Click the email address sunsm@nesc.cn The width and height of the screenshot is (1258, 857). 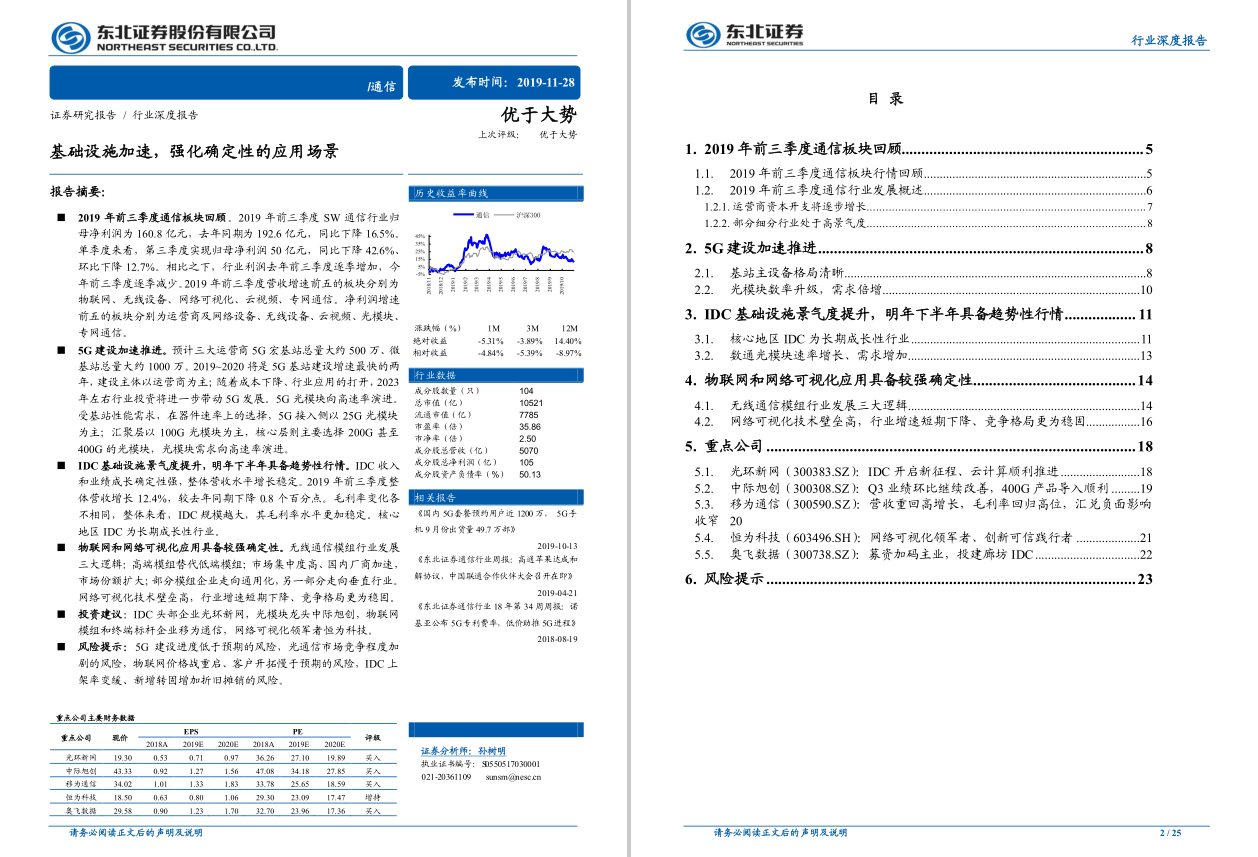coord(513,776)
